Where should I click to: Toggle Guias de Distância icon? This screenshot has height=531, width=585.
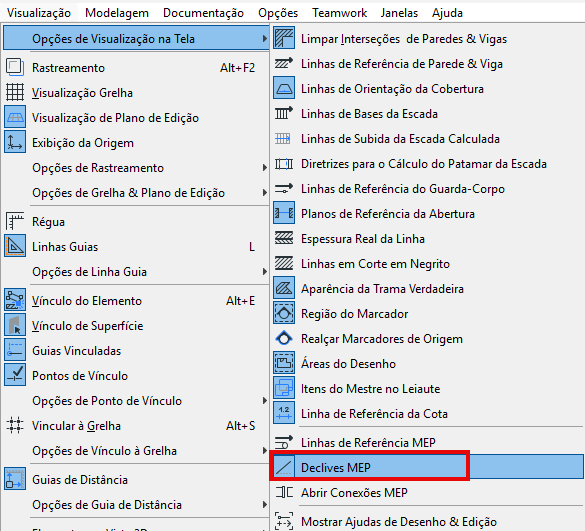pos(15,479)
